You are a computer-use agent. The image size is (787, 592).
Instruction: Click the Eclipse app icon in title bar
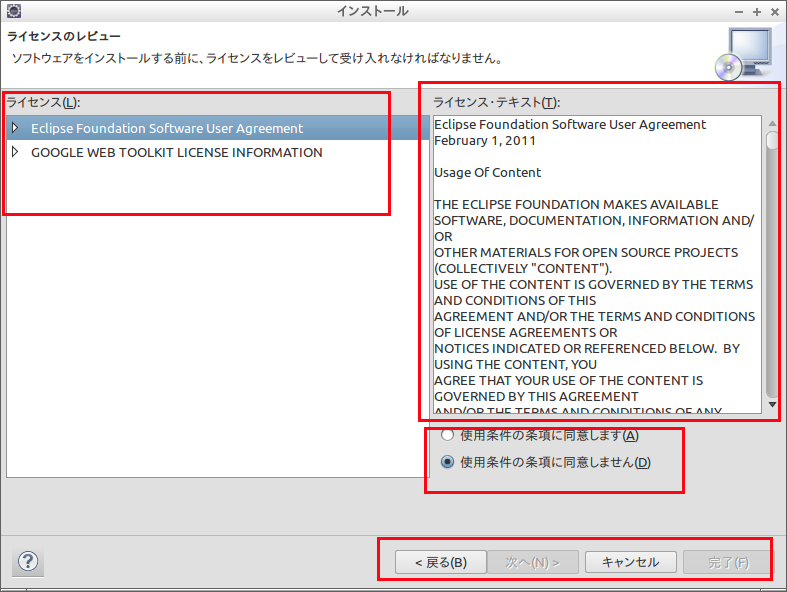click(x=14, y=11)
